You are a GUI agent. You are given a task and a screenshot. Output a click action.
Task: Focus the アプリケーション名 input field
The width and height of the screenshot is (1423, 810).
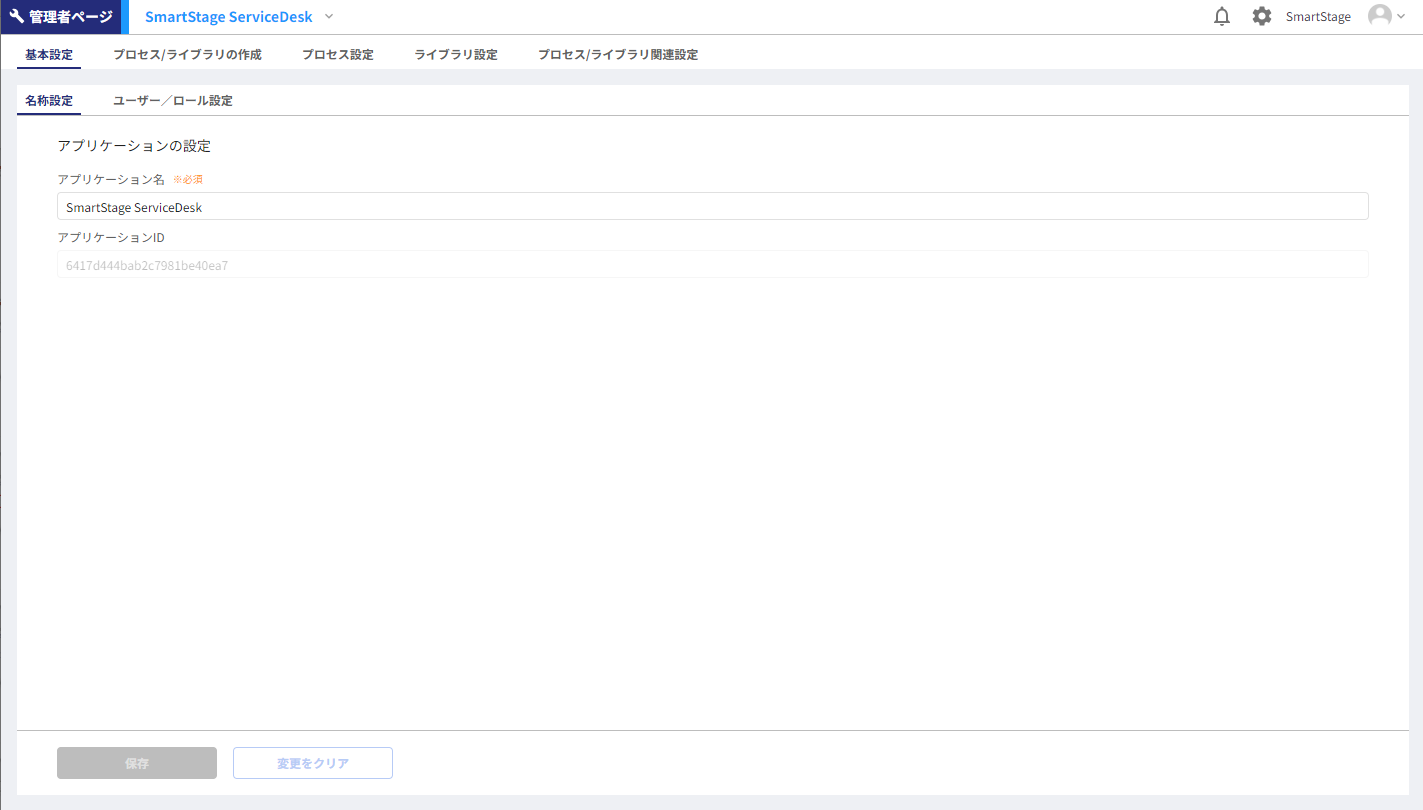click(712, 207)
